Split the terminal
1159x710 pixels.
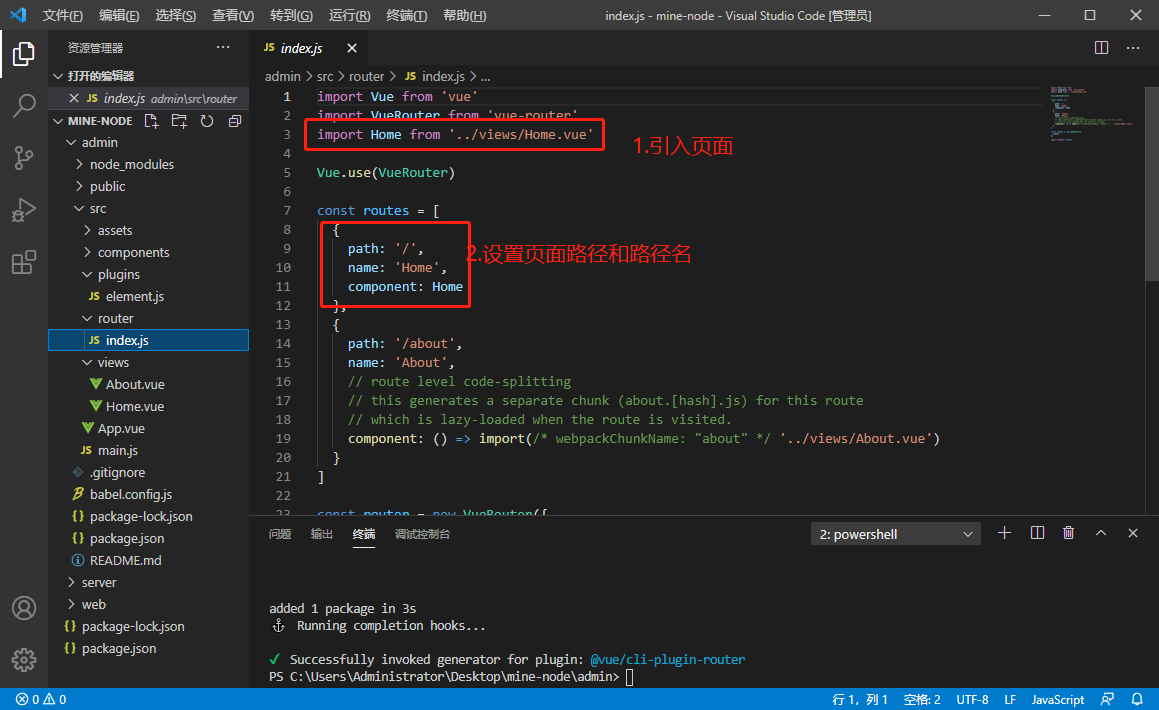click(x=1037, y=533)
